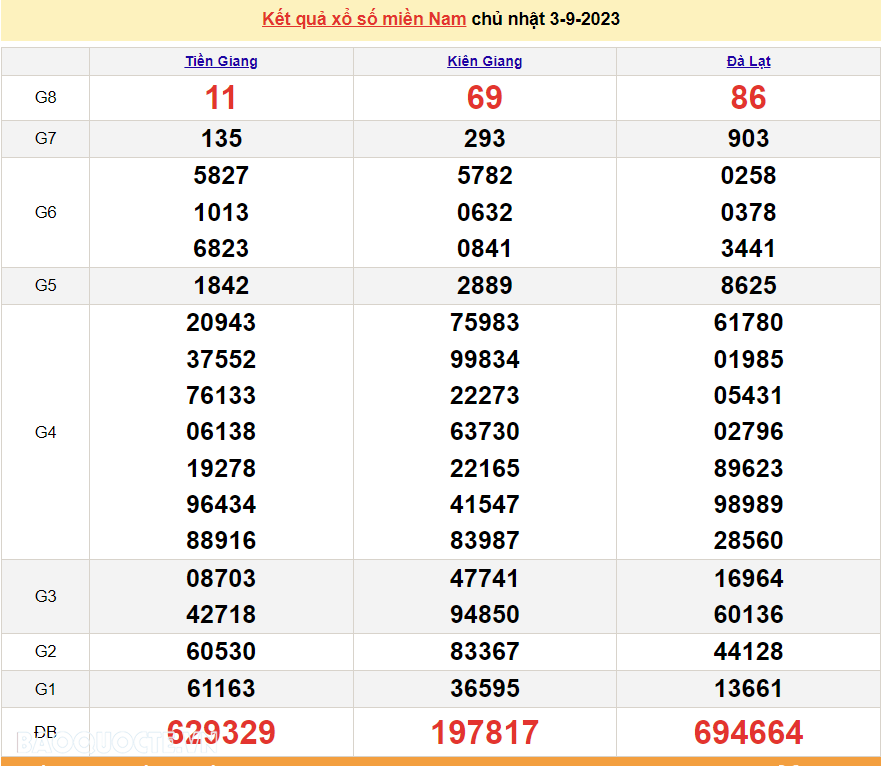This screenshot has height=766, width=882.
Task: Open the 'Kết quả xổ số miền Nam' title link
Action: [x=364, y=19]
